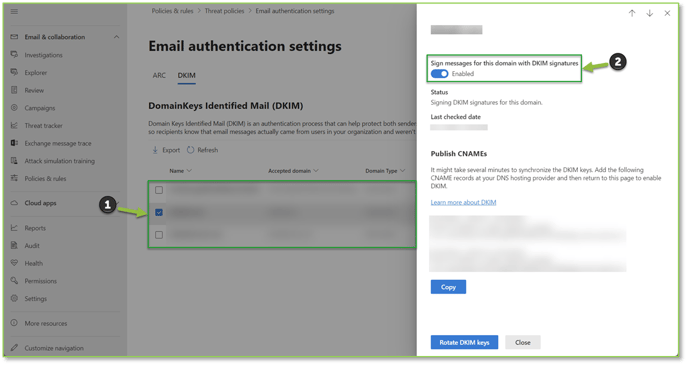Open the Accepted domain column dropdown
Viewport: 687px width, 365px height.
[x=316, y=170]
